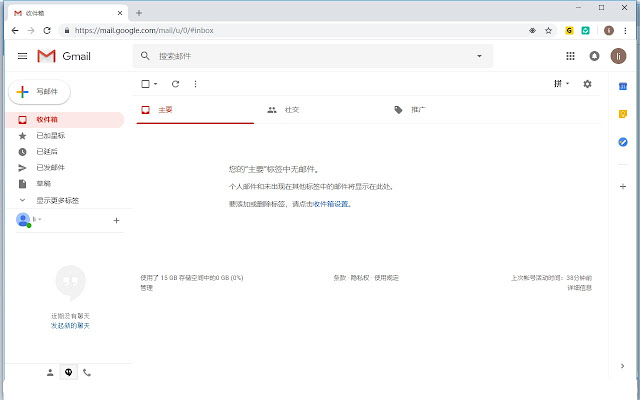Open the Google apps grid icon
The image size is (640, 400).
pyautogui.click(x=571, y=56)
